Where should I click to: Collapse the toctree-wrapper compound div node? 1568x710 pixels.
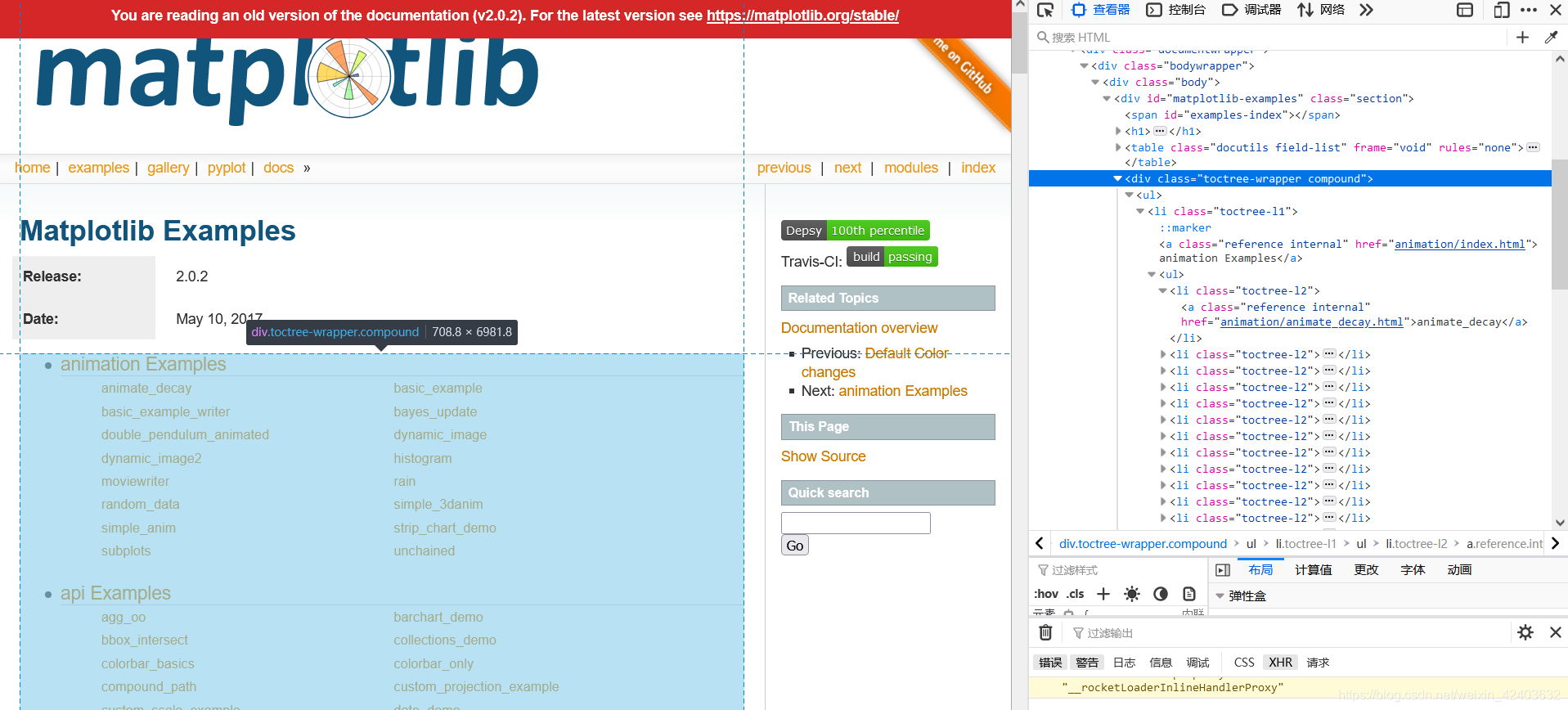click(x=1117, y=178)
